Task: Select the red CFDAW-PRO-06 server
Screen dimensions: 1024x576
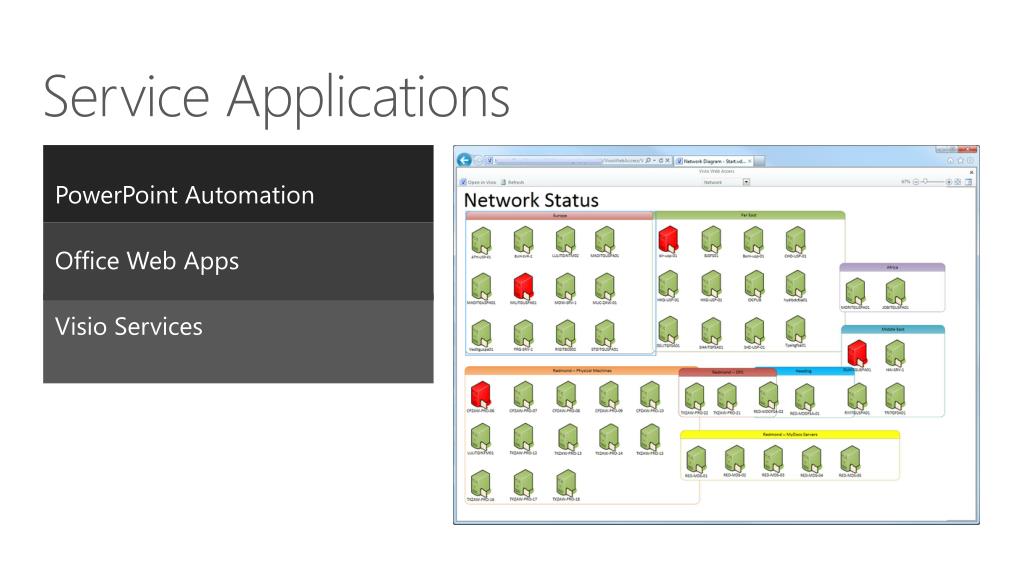Action: 481,394
